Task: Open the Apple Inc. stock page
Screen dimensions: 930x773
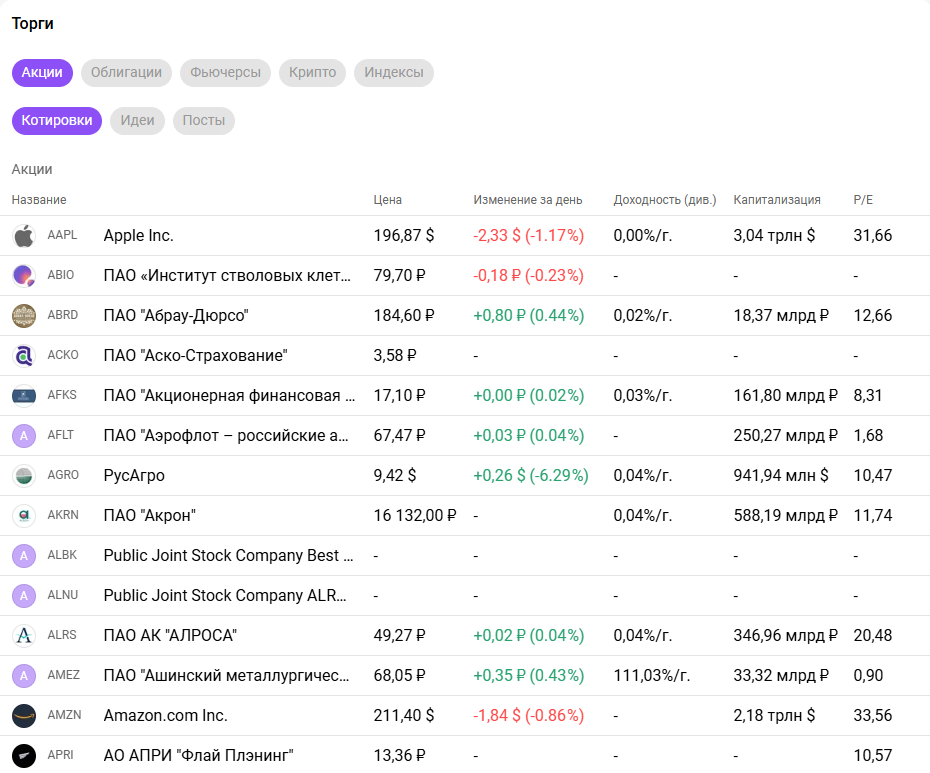Action: coord(139,236)
